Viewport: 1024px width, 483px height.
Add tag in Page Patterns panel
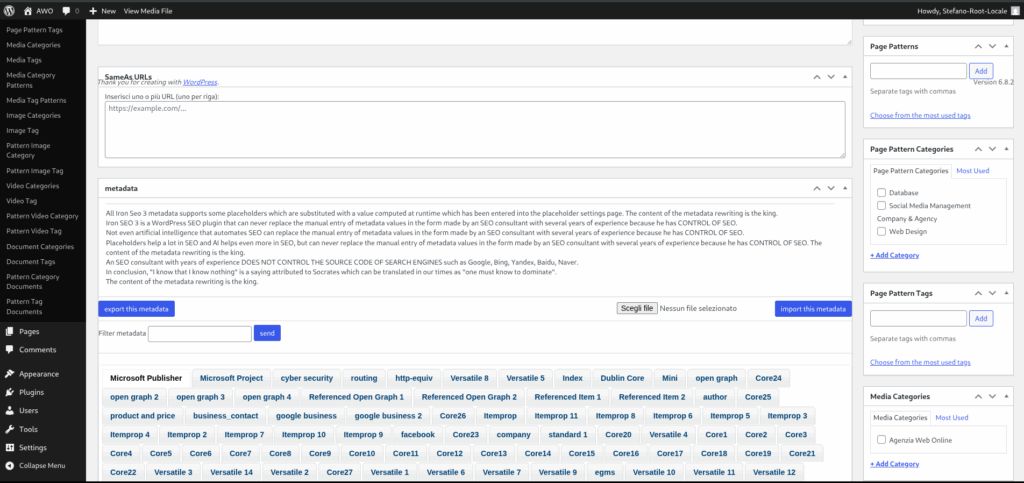[x=981, y=71]
